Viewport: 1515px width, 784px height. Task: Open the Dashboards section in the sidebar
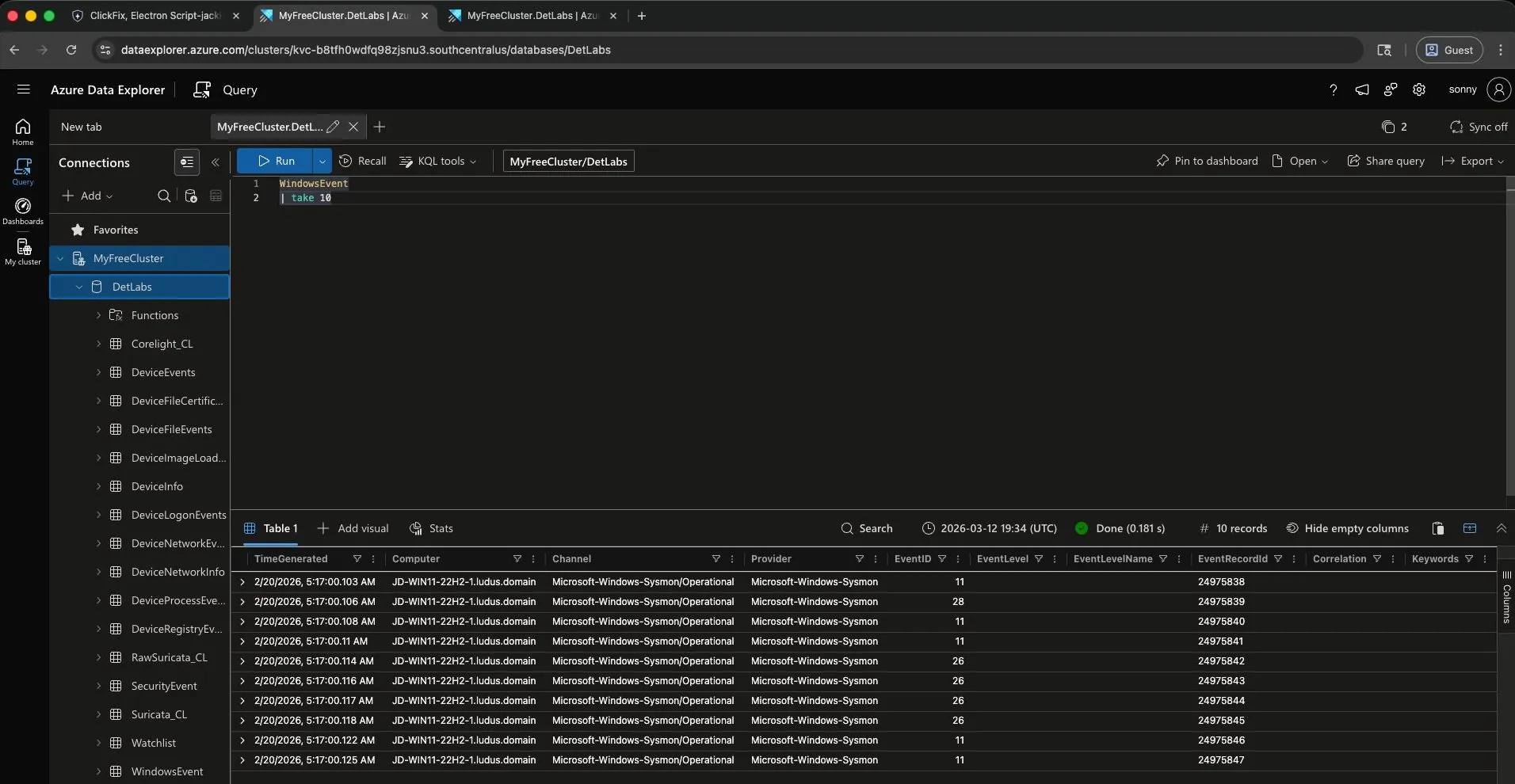tap(23, 211)
